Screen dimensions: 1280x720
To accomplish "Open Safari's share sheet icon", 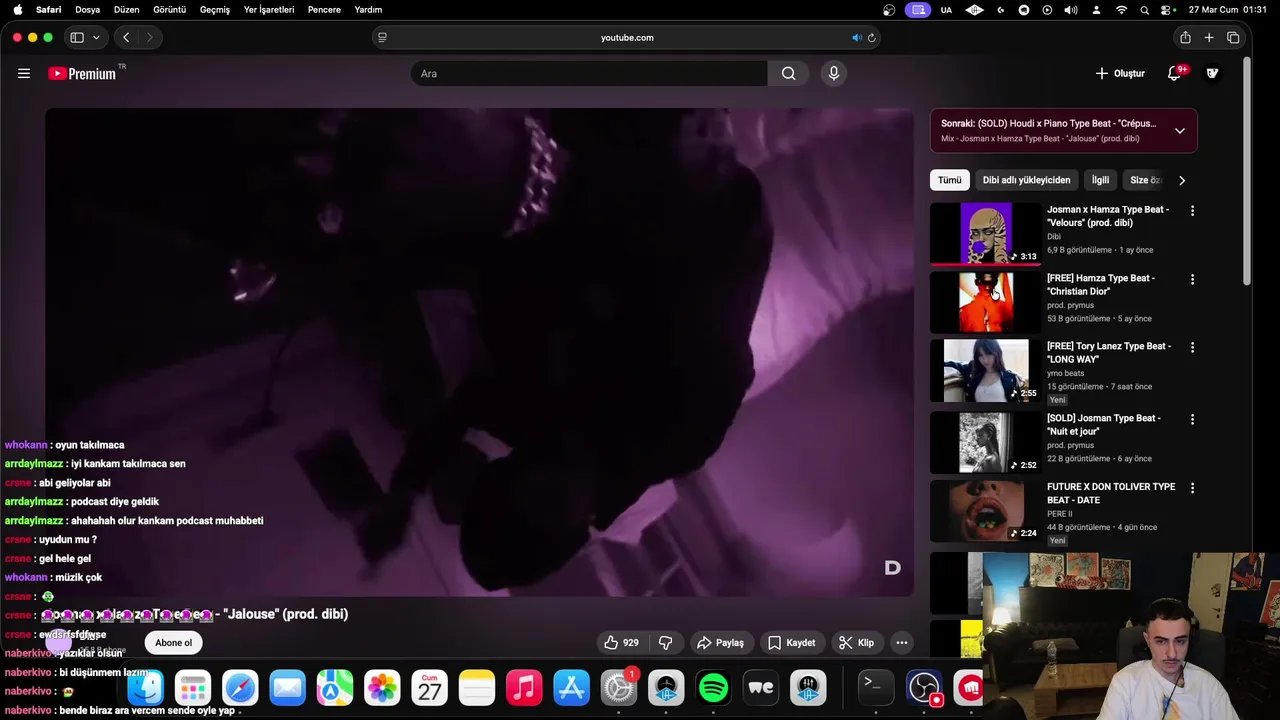I will point(1185,37).
